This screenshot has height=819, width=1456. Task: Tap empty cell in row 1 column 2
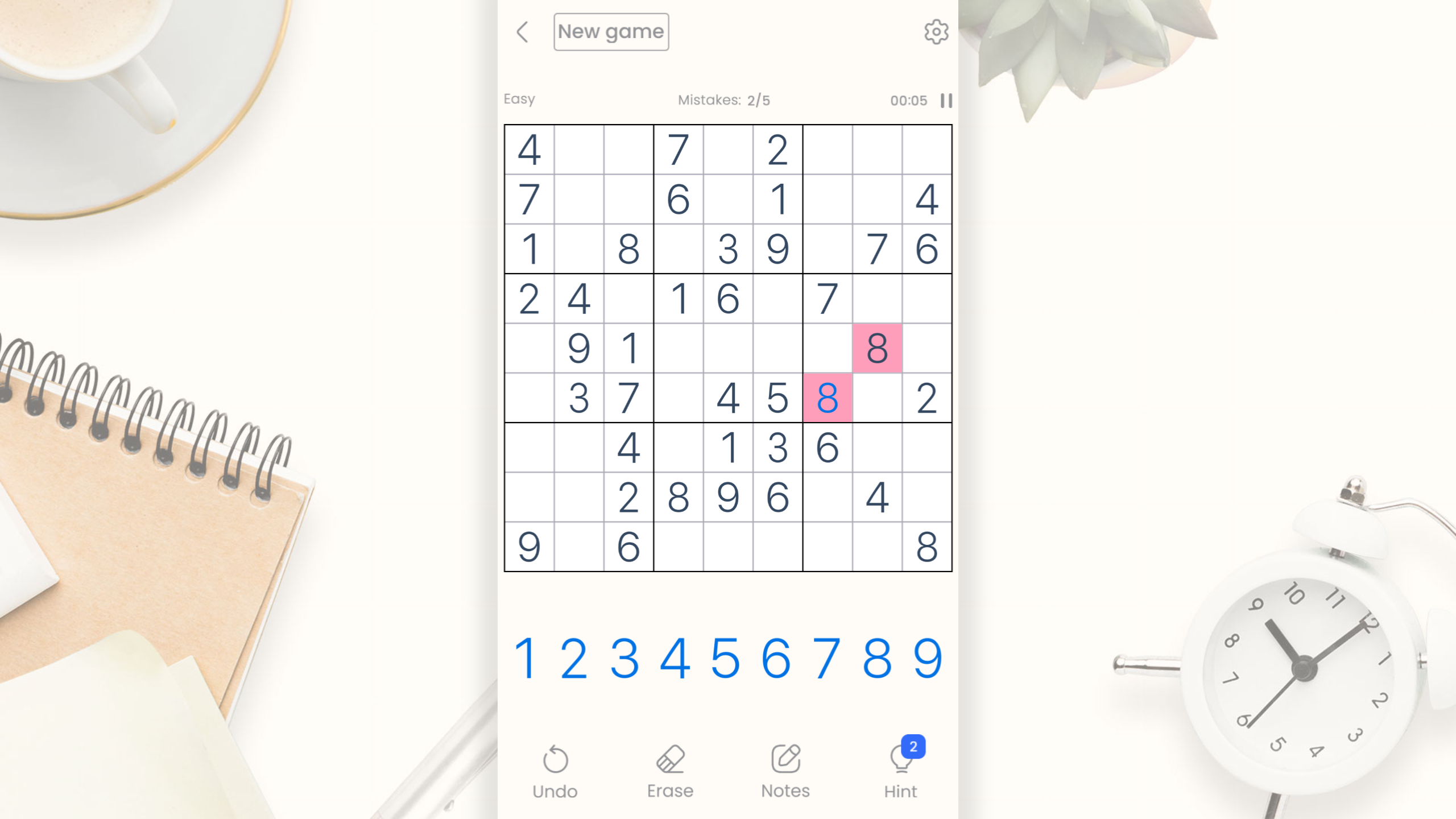tap(579, 149)
